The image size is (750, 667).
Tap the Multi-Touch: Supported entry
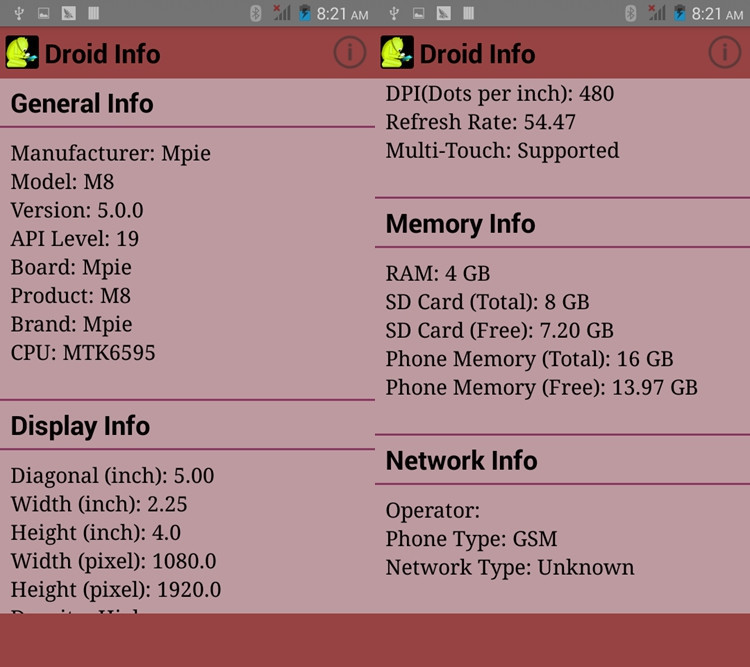[503, 151]
